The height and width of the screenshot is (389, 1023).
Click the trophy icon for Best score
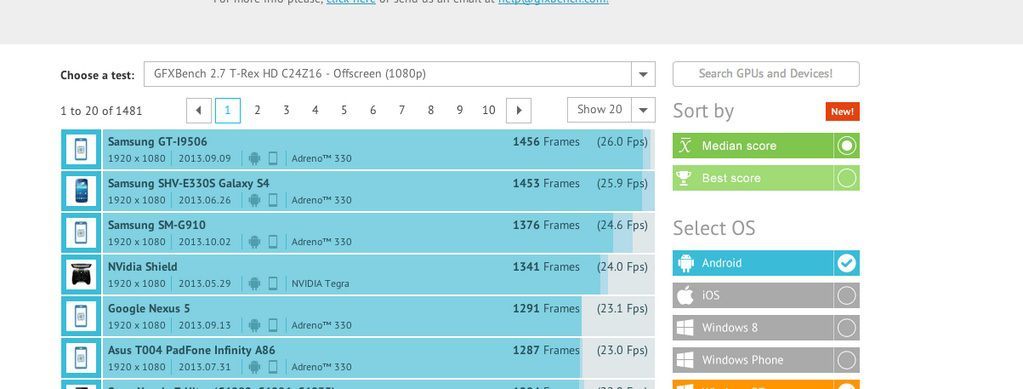pyautogui.click(x=684, y=178)
